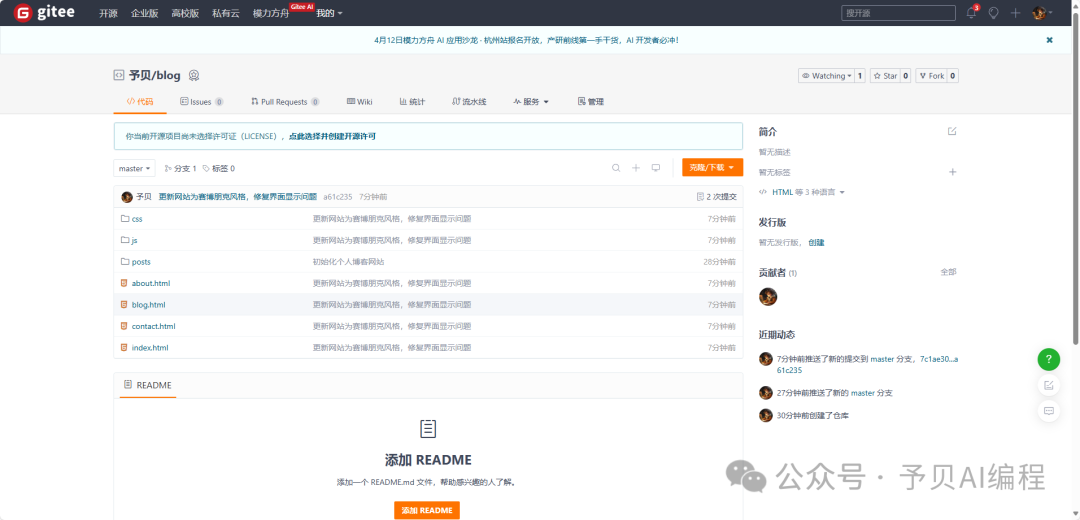Open the js folder
The height and width of the screenshot is (520, 1080).
click(134, 240)
